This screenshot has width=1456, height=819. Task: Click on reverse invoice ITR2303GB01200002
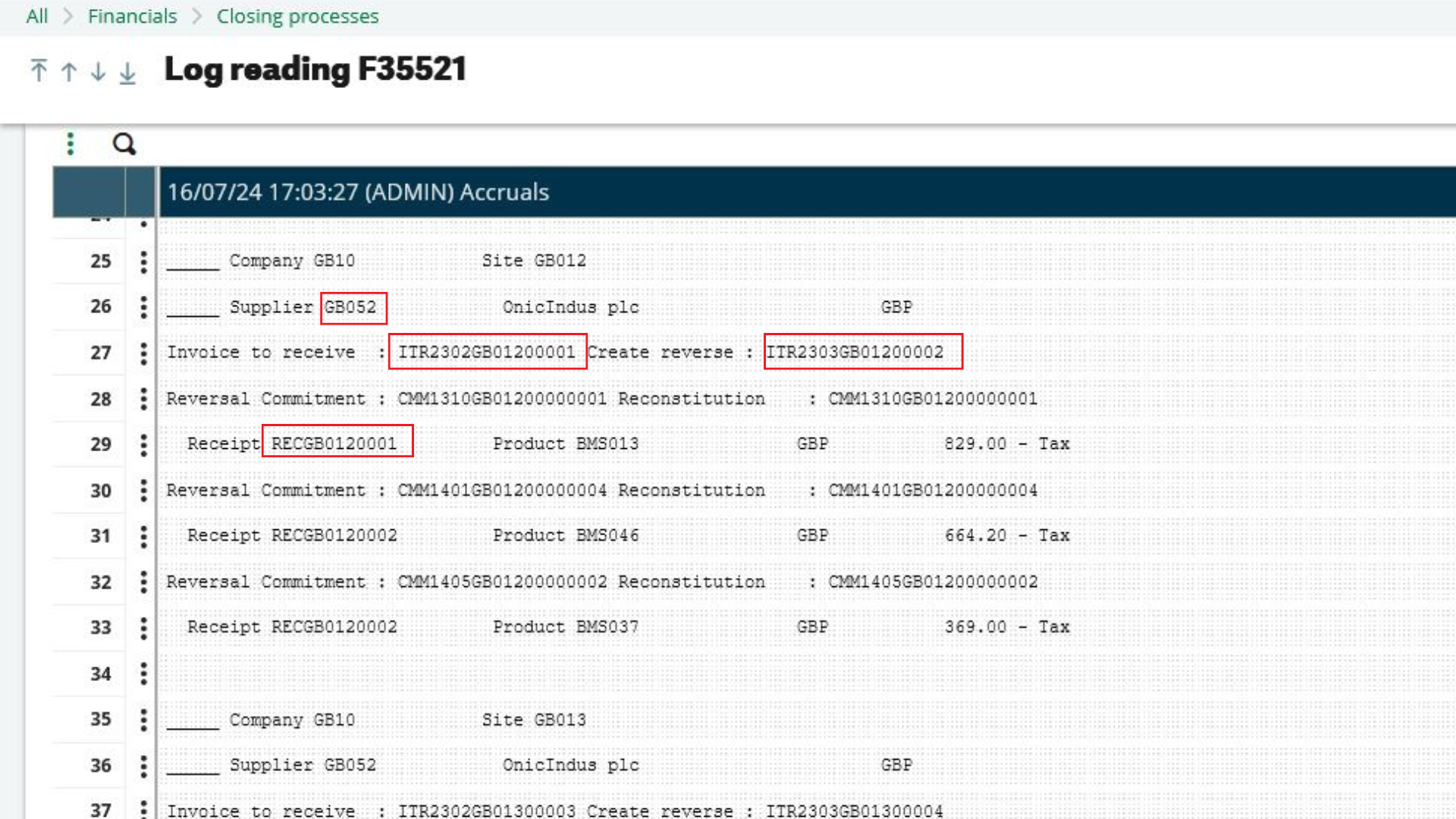(860, 351)
